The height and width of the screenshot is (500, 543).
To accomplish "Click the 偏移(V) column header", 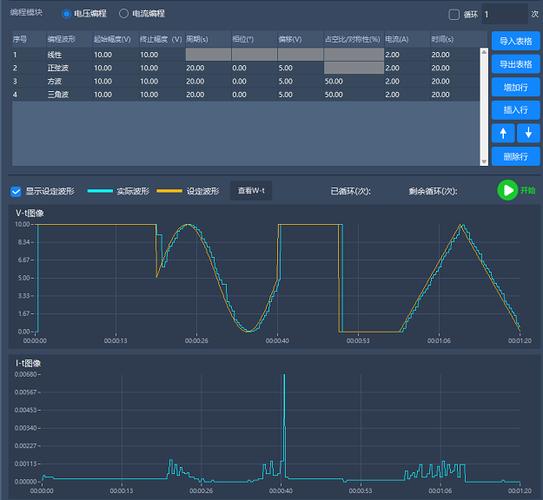I will 290,39.
